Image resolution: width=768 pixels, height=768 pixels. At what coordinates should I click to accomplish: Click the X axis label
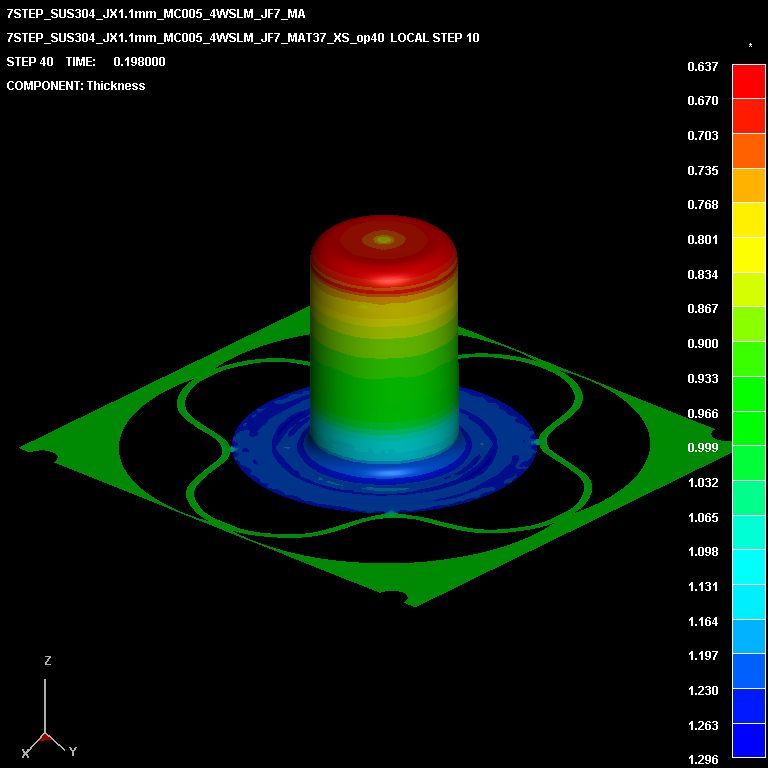tap(25, 753)
